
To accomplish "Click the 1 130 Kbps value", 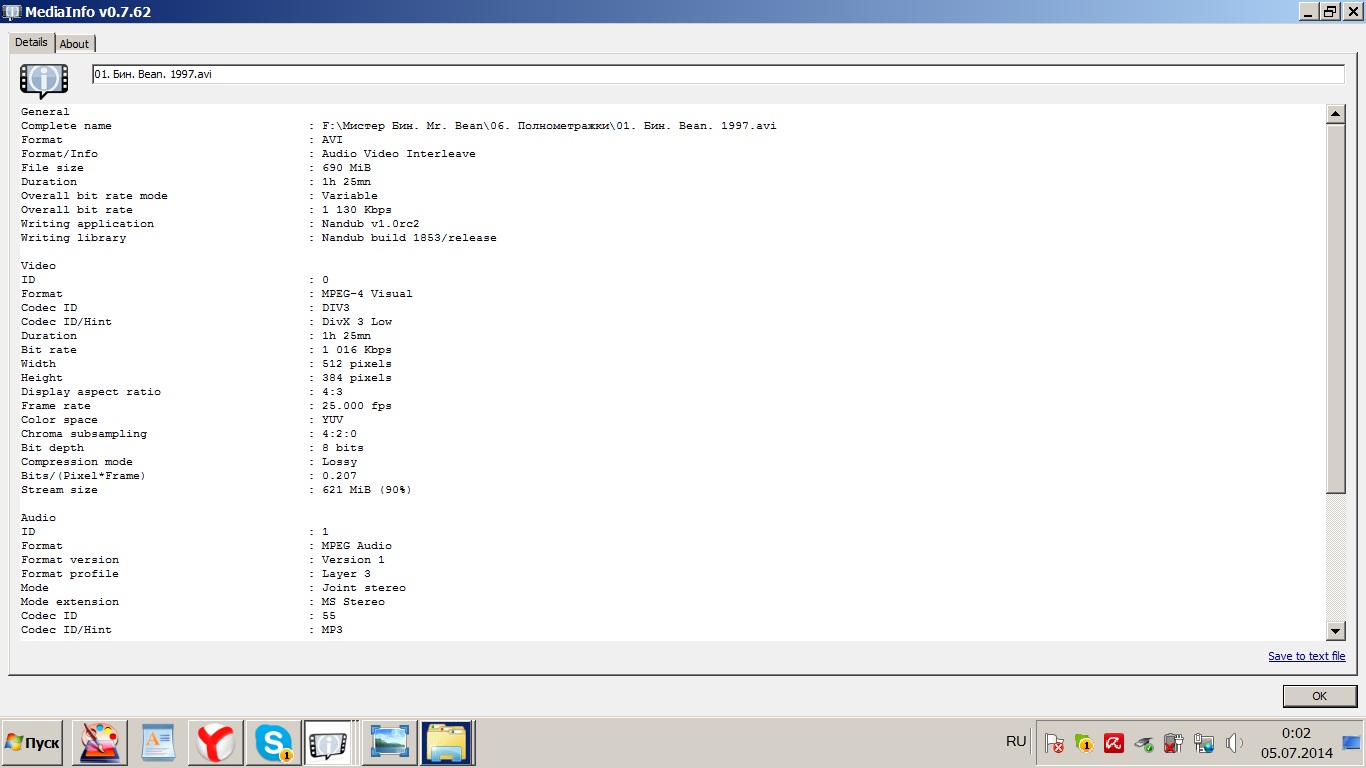I will 357,210.
